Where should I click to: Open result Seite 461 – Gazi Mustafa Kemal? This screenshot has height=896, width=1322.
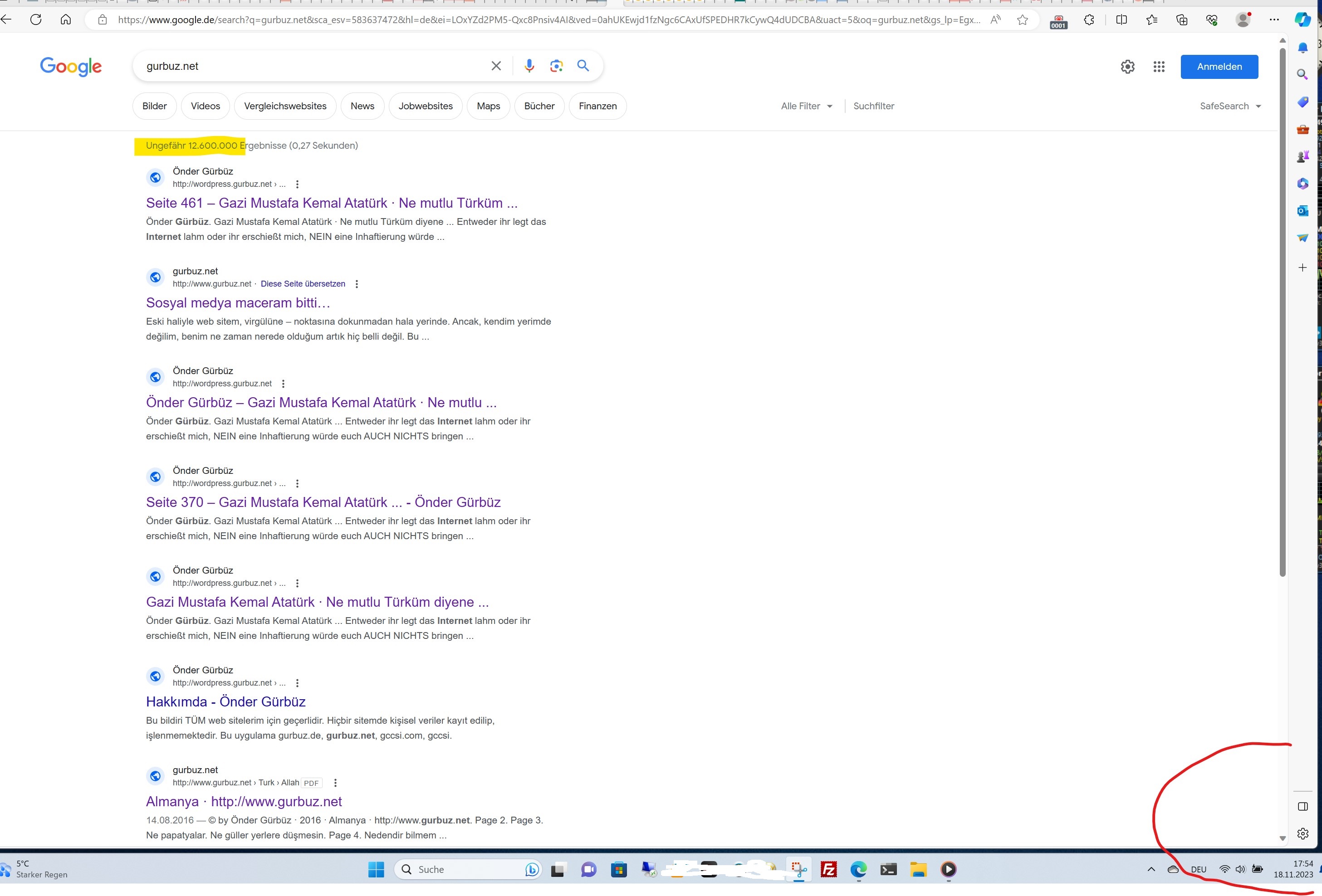(332, 203)
